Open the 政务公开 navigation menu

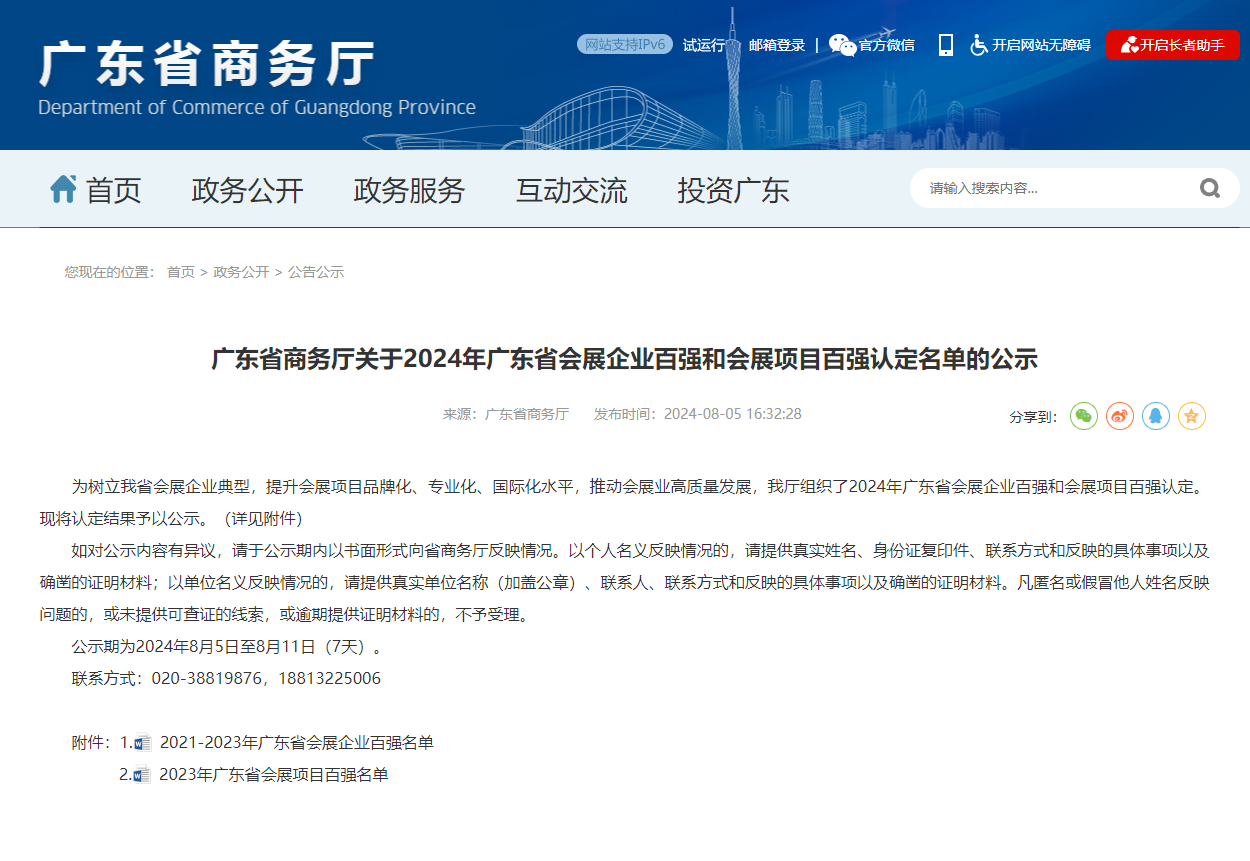tap(247, 190)
